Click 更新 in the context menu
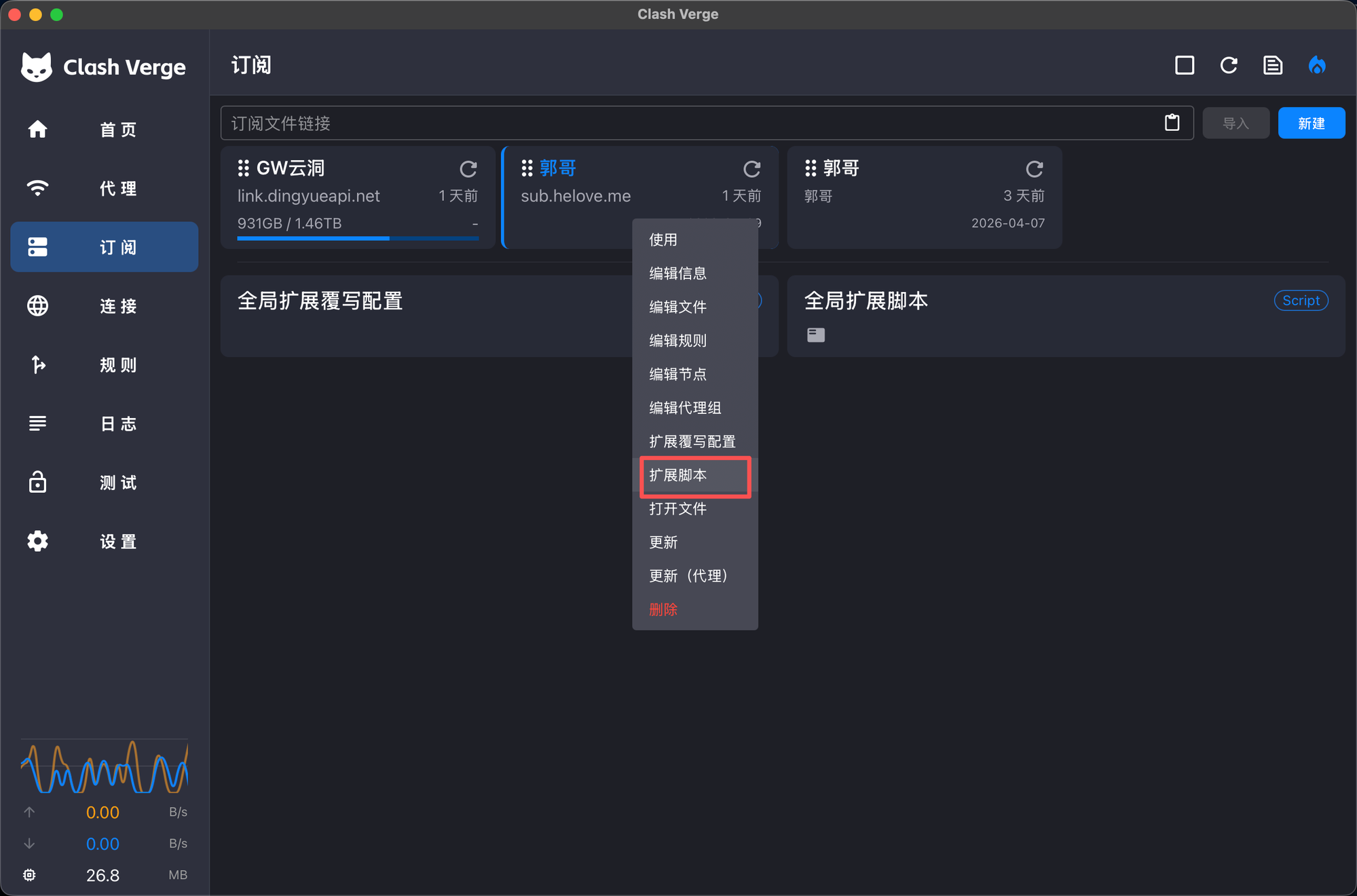1357x896 pixels. (695, 542)
